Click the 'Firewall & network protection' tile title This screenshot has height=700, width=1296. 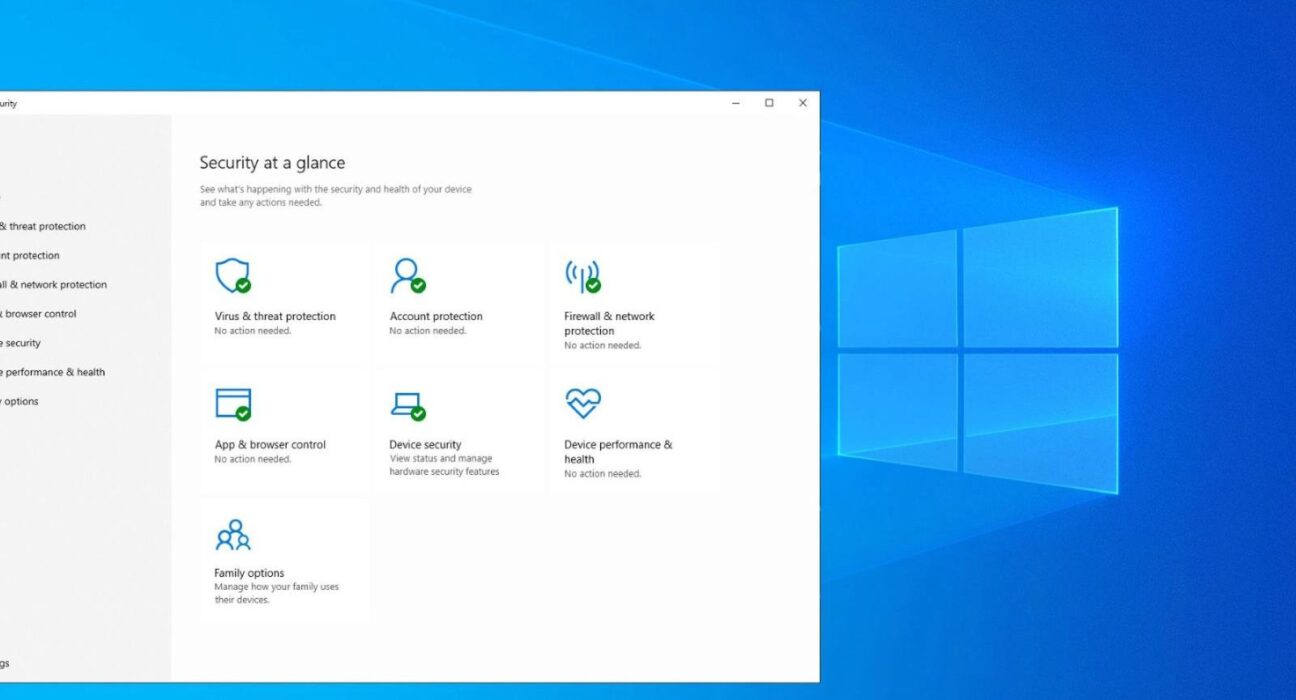tap(609, 323)
